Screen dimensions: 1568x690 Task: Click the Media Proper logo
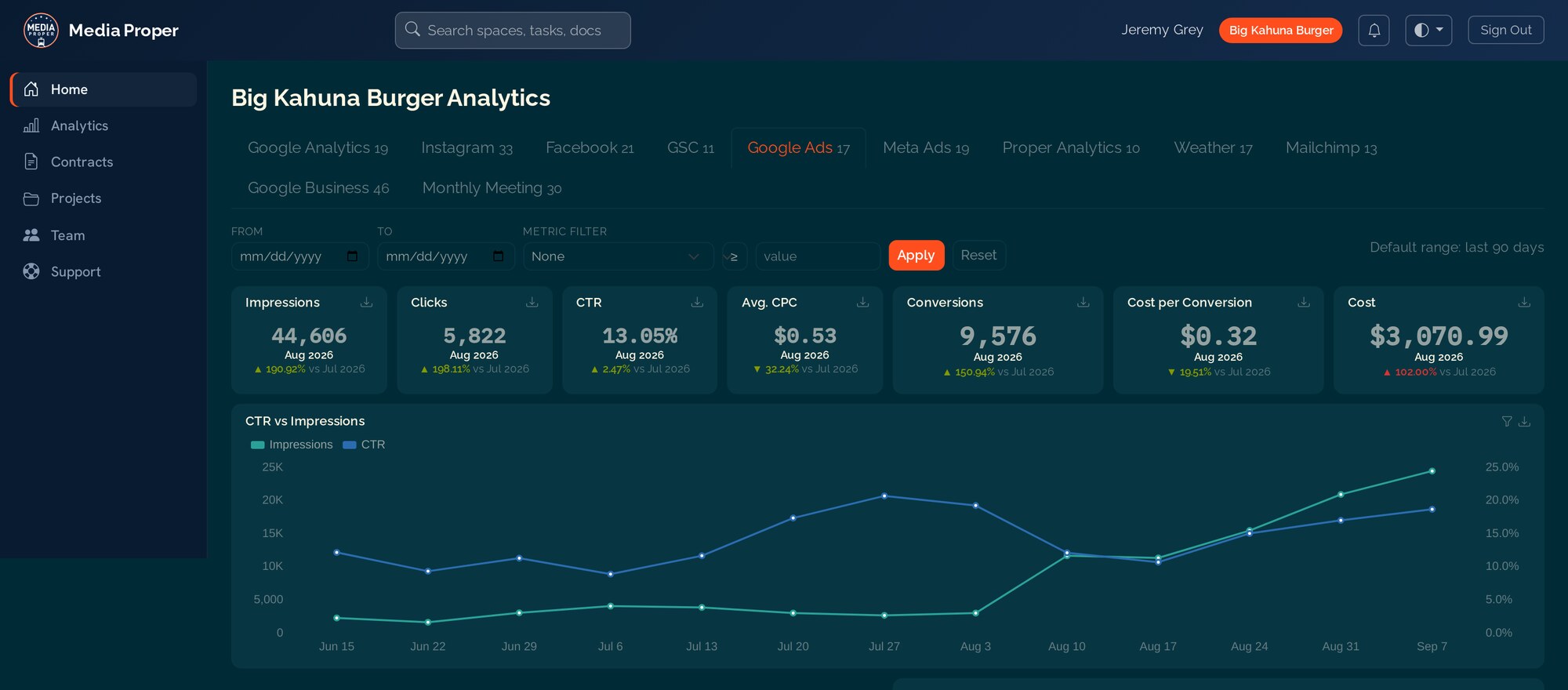point(41,31)
